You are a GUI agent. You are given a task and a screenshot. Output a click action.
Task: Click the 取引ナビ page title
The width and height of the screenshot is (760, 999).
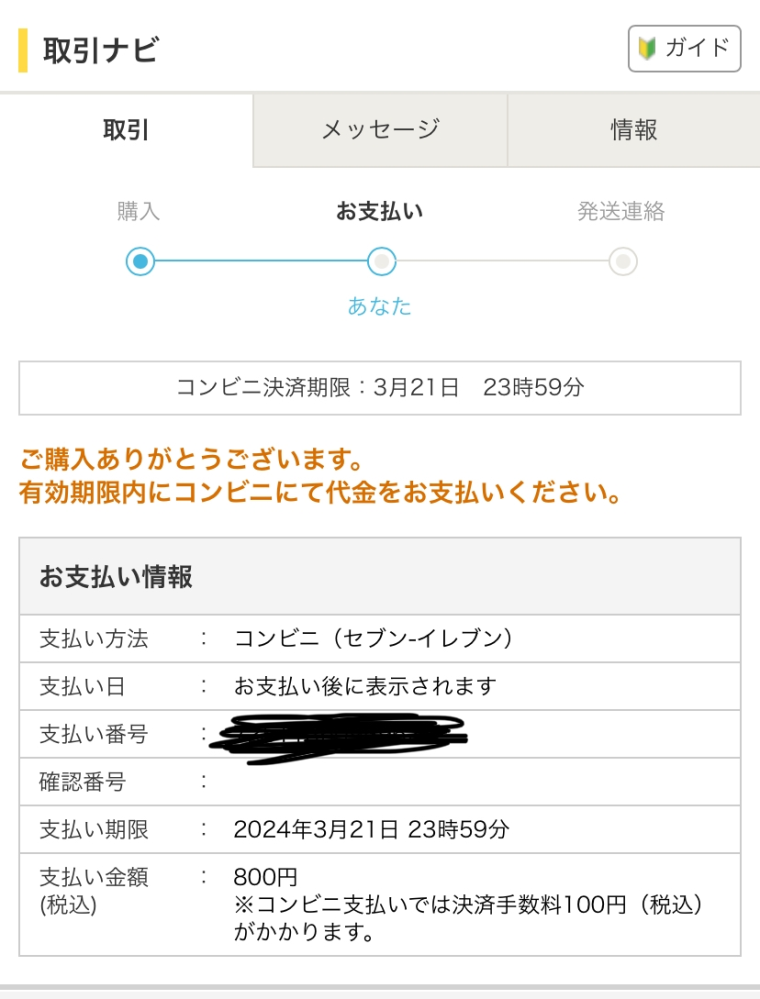pyautogui.click(x=101, y=50)
